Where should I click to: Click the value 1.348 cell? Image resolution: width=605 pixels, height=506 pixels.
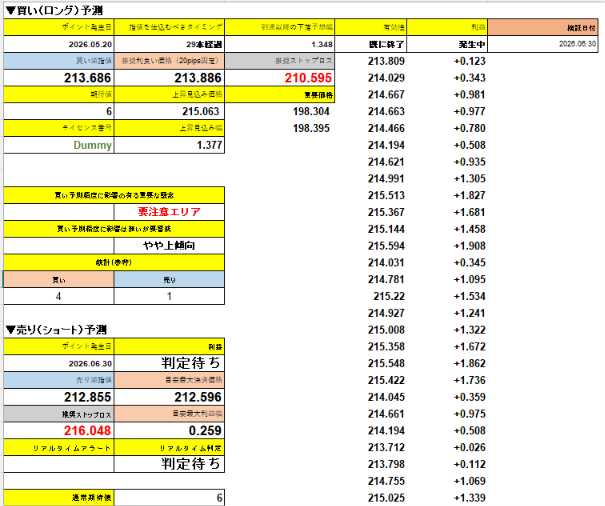(280, 44)
